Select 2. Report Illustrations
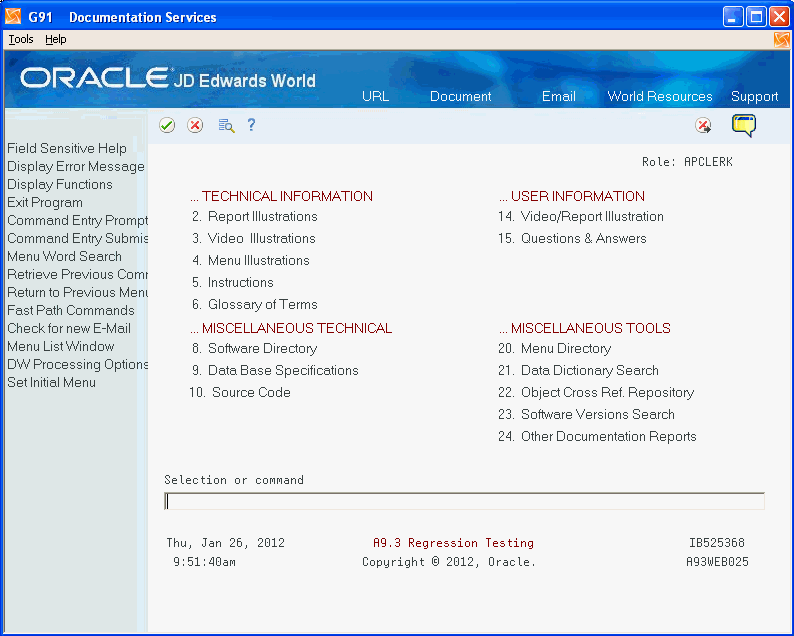 tap(255, 217)
